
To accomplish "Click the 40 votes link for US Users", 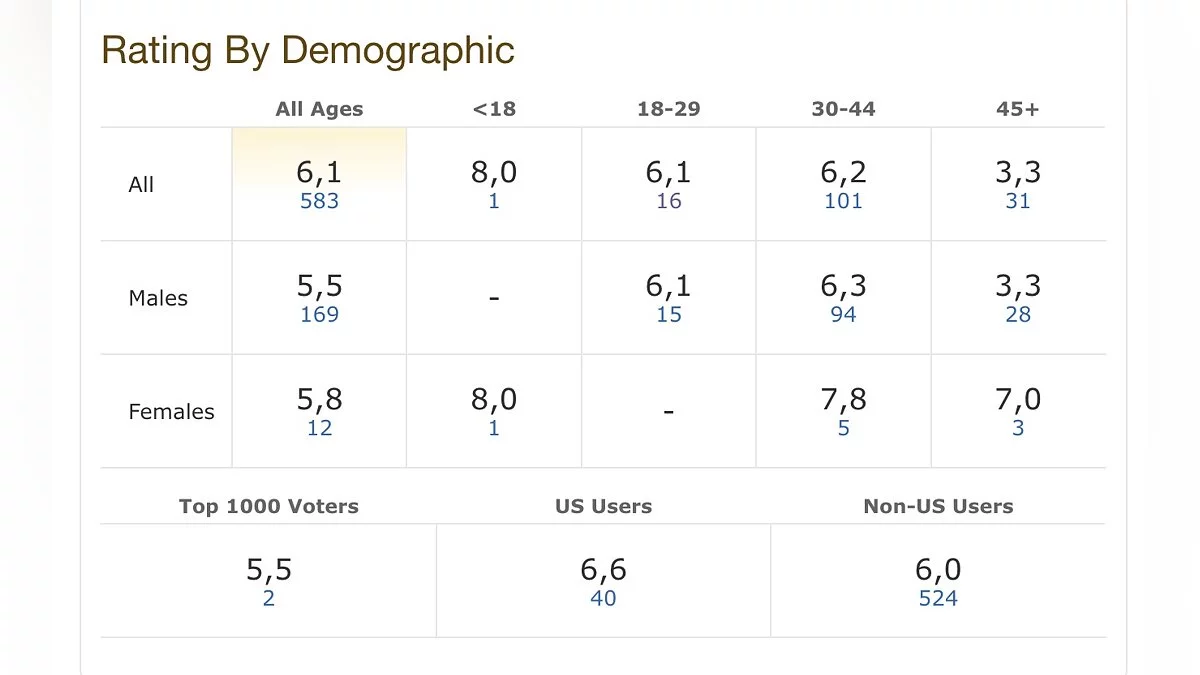I will point(603,599).
